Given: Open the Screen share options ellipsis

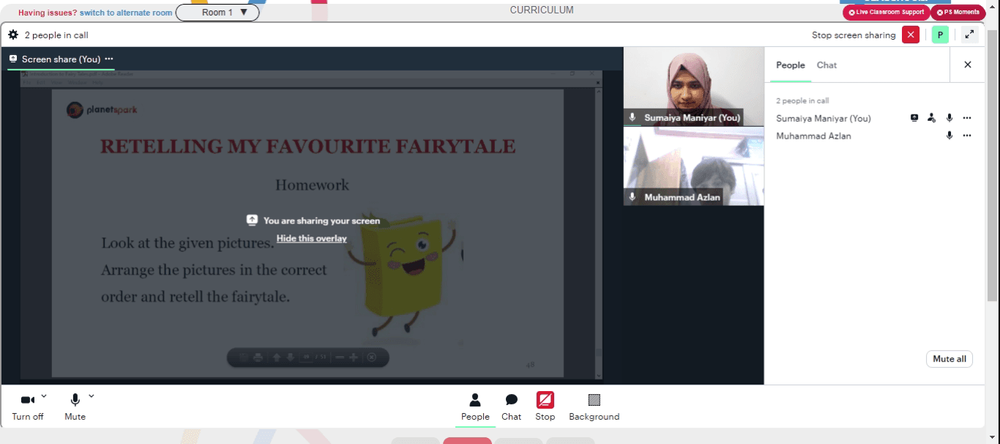Looking at the screenshot, I should point(109,59).
